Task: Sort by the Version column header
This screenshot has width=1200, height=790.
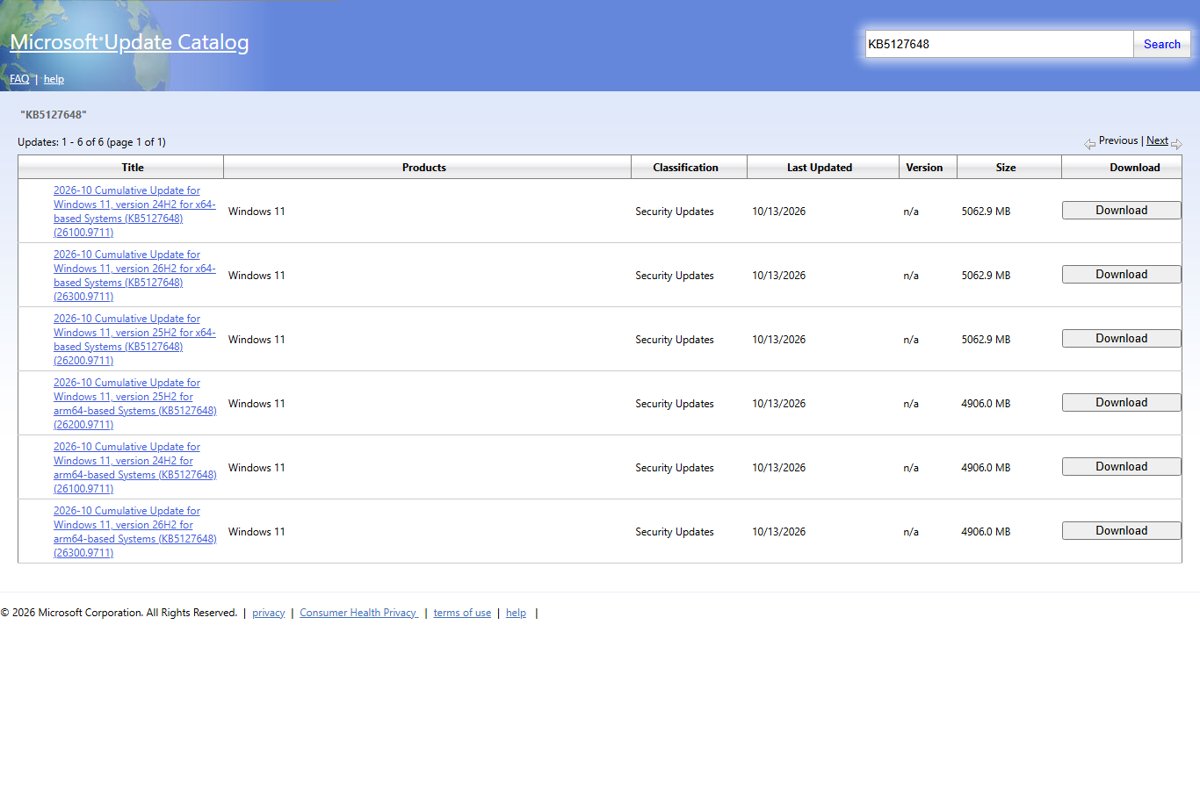Action: click(x=928, y=167)
